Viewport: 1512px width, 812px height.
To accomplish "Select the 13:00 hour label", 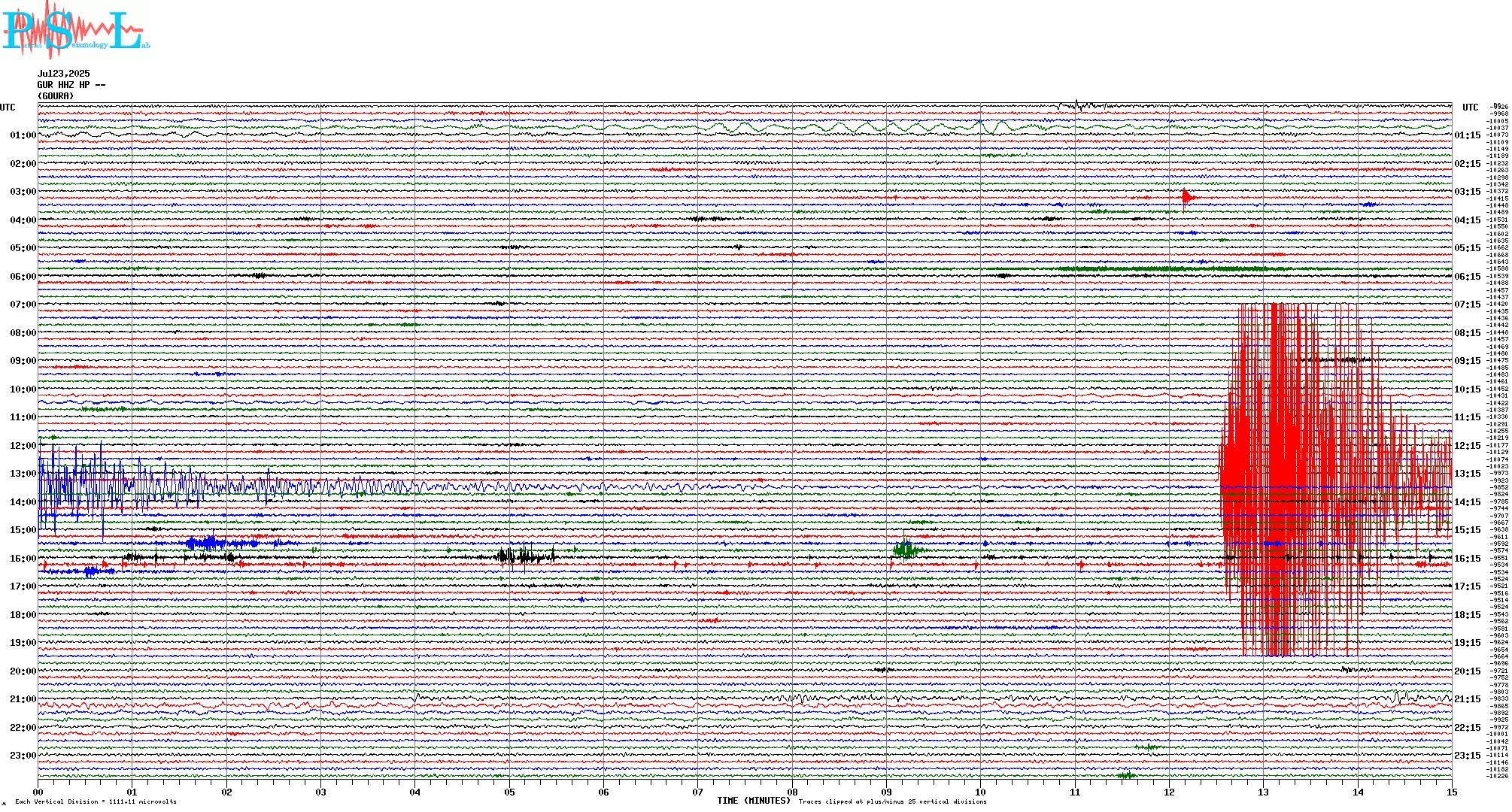I will click(x=23, y=474).
